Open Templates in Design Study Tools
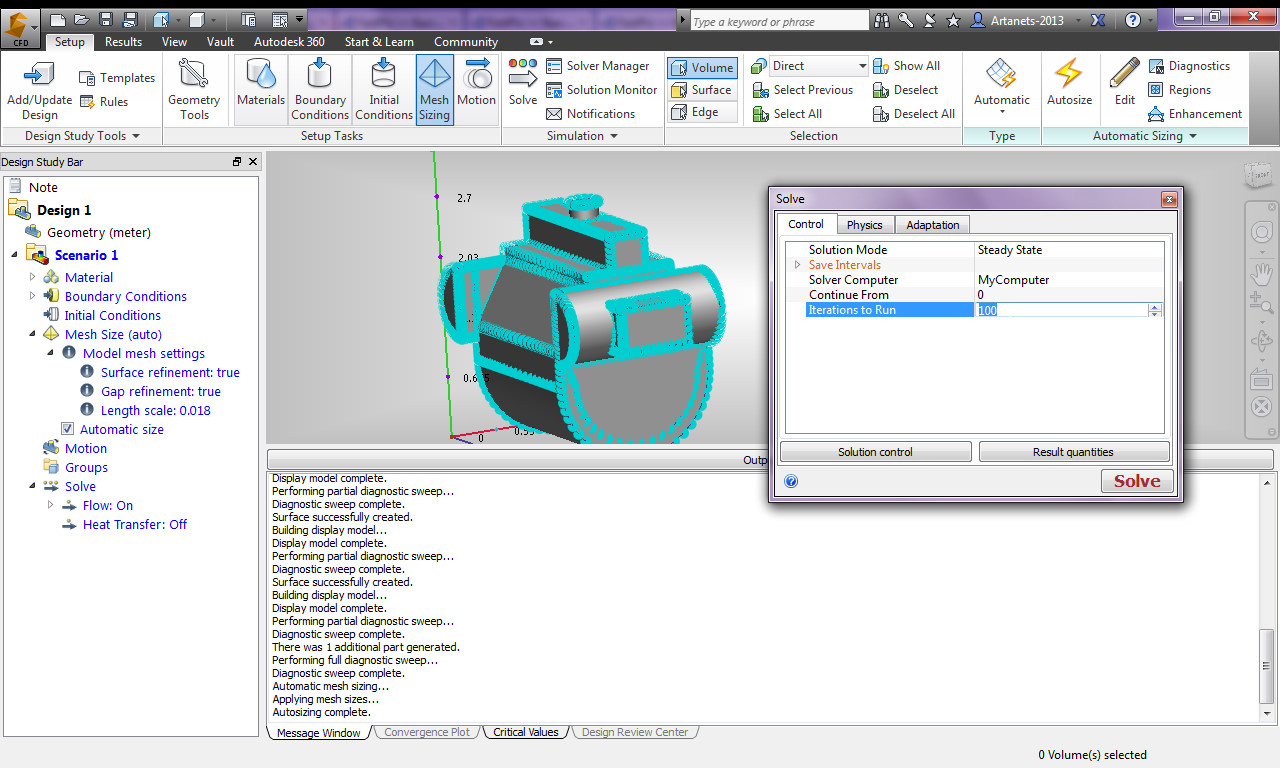Screen dimensions: 1280x768 (x=117, y=78)
